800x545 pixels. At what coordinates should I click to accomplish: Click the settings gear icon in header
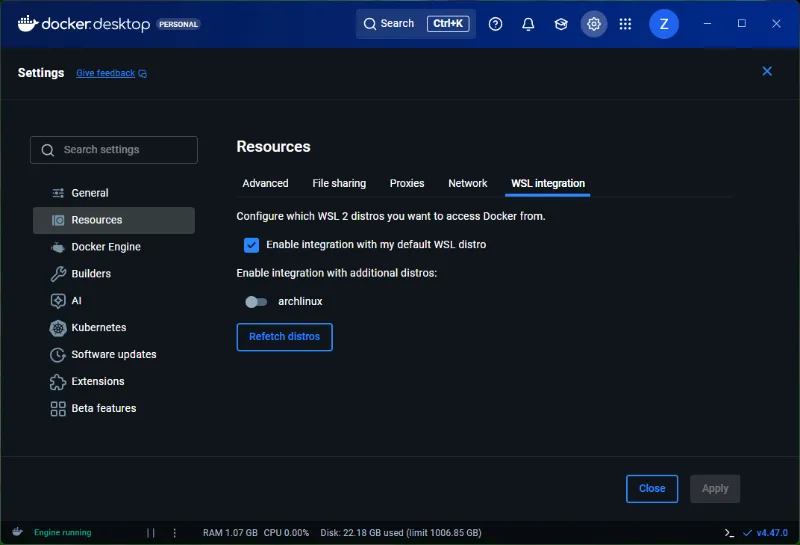(x=594, y=24)
